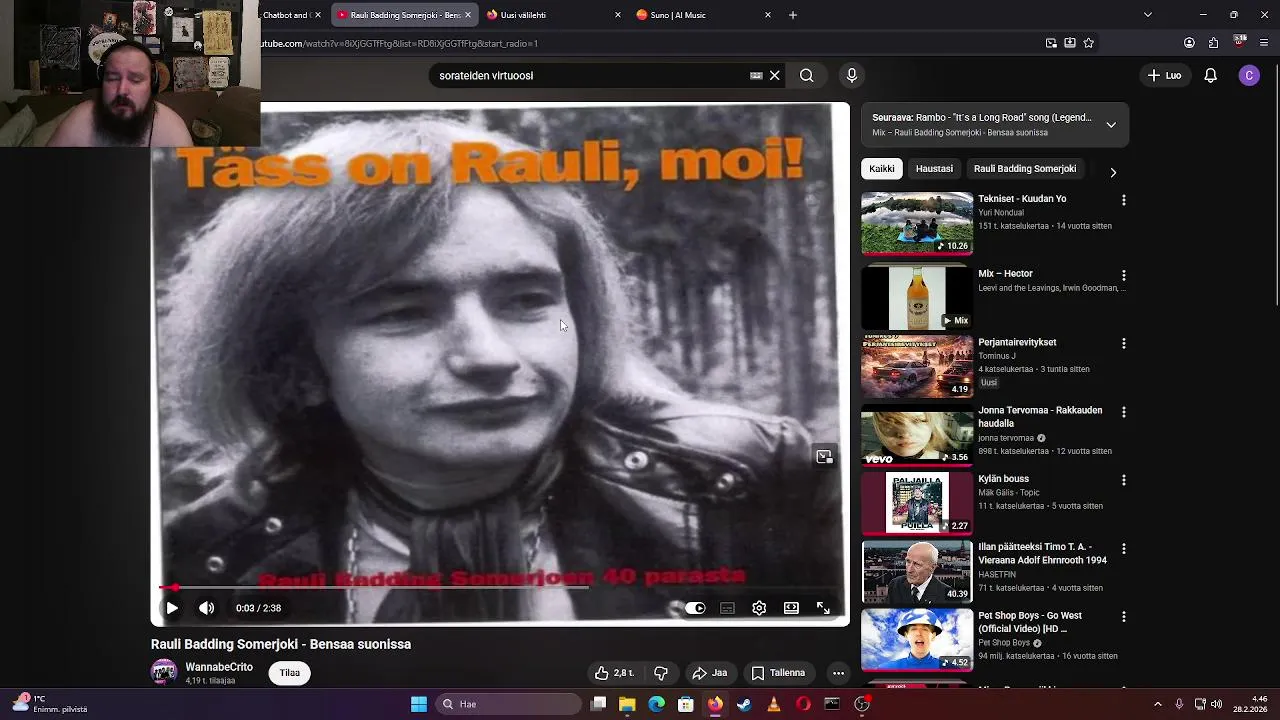Open the weather widget on taskbar
The image size is (1280, 720).
pos(48,704)
